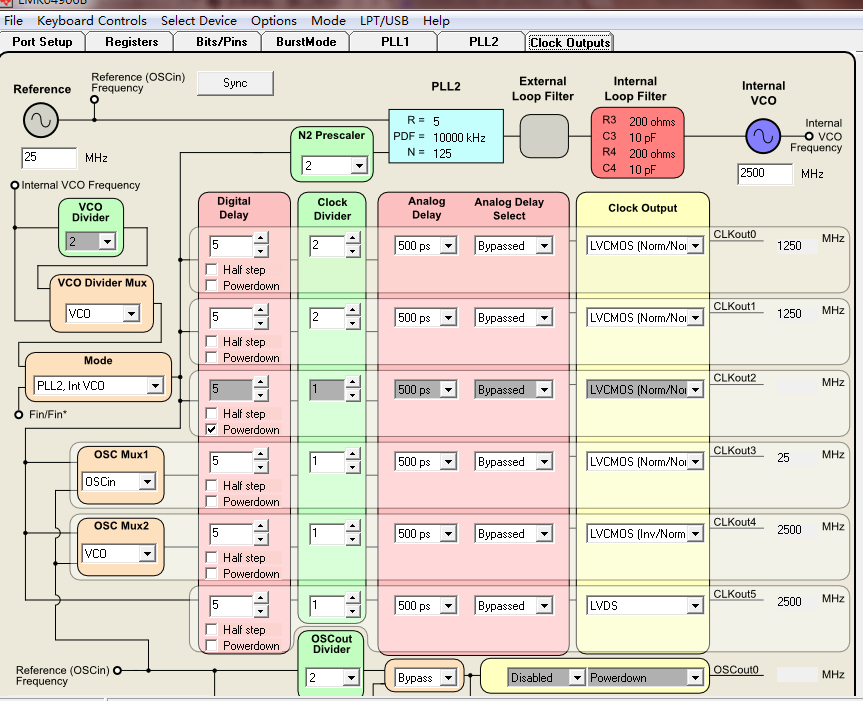Open the Keyboard Controls menu
The height and width of the screenshot is (701, 863).
92,20
